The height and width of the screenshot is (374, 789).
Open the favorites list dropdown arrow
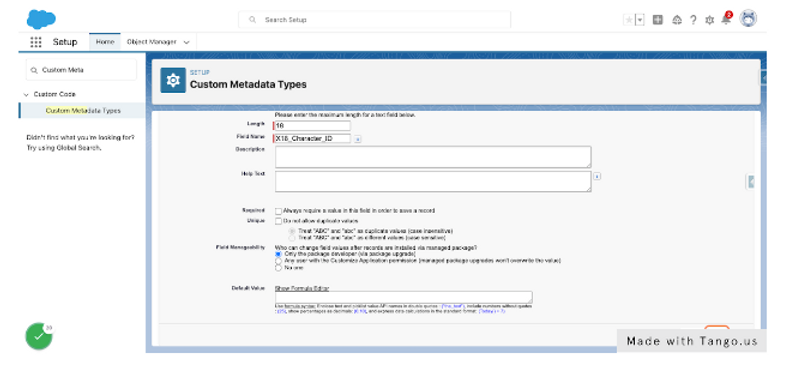(640, 20)
